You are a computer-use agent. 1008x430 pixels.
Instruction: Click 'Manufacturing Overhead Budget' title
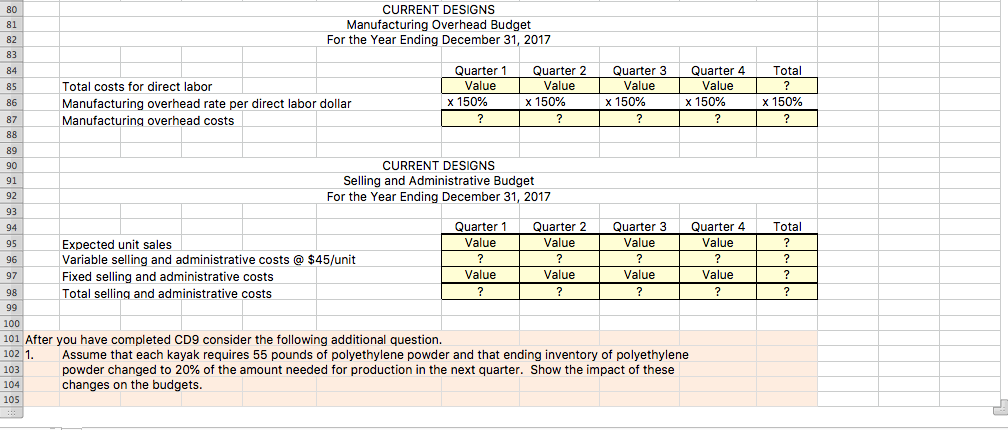(x=438, y=25)
